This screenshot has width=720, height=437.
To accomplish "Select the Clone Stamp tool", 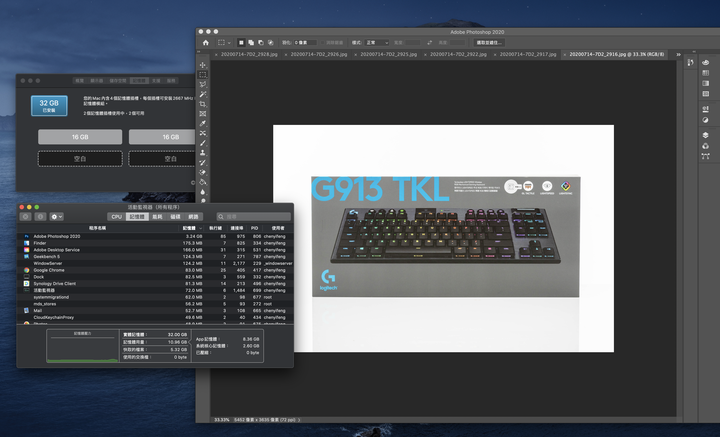I will pos(202,152).
